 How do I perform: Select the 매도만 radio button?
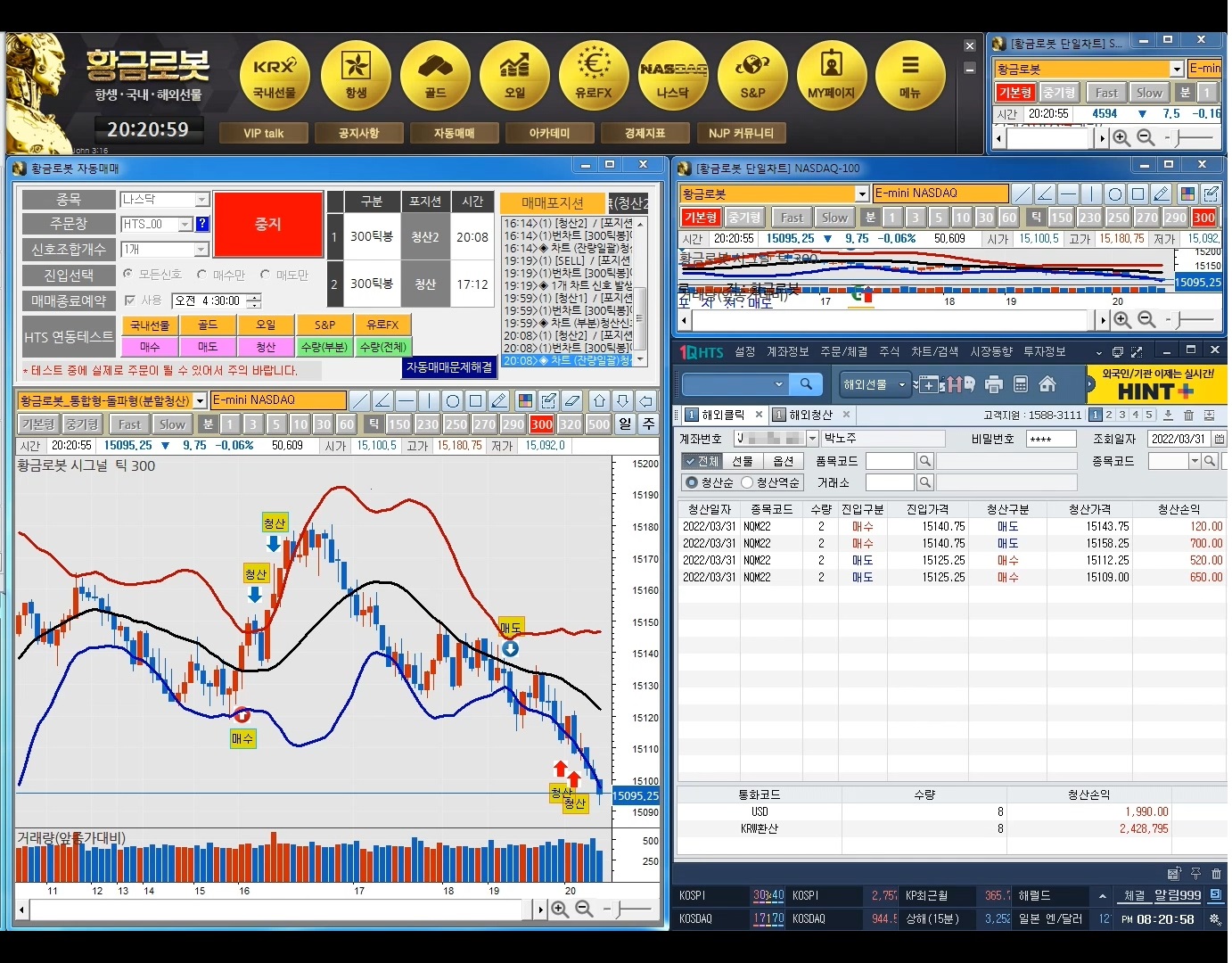pos(266,275)
